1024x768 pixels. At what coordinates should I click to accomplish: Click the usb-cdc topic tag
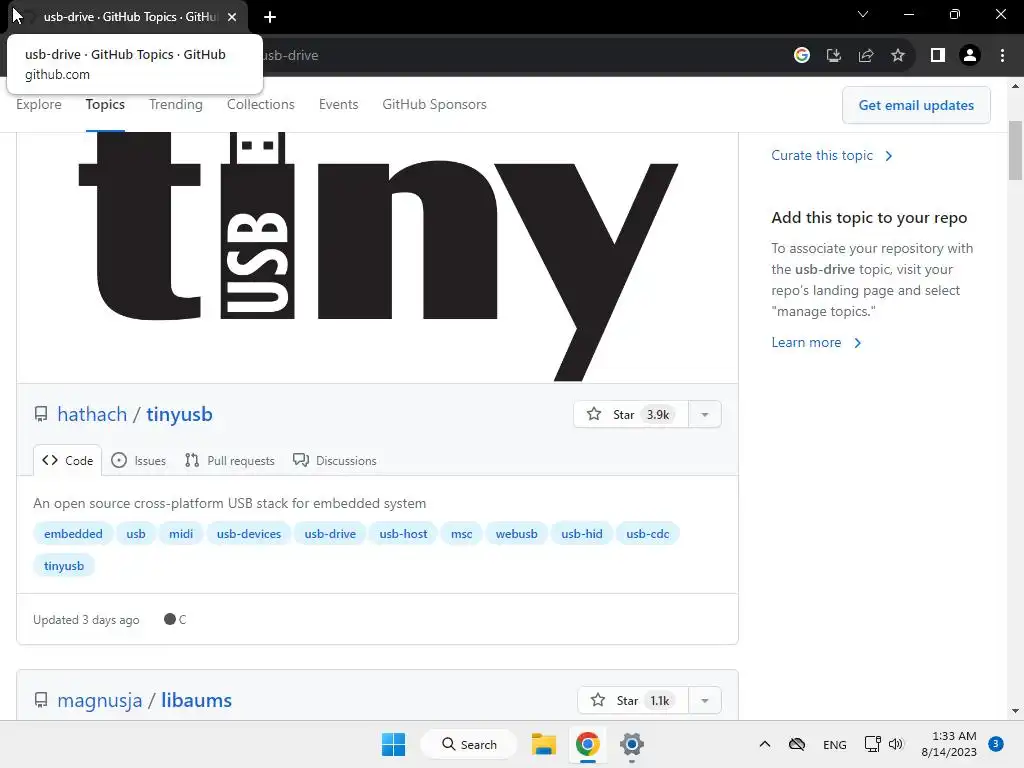(647, 534)
